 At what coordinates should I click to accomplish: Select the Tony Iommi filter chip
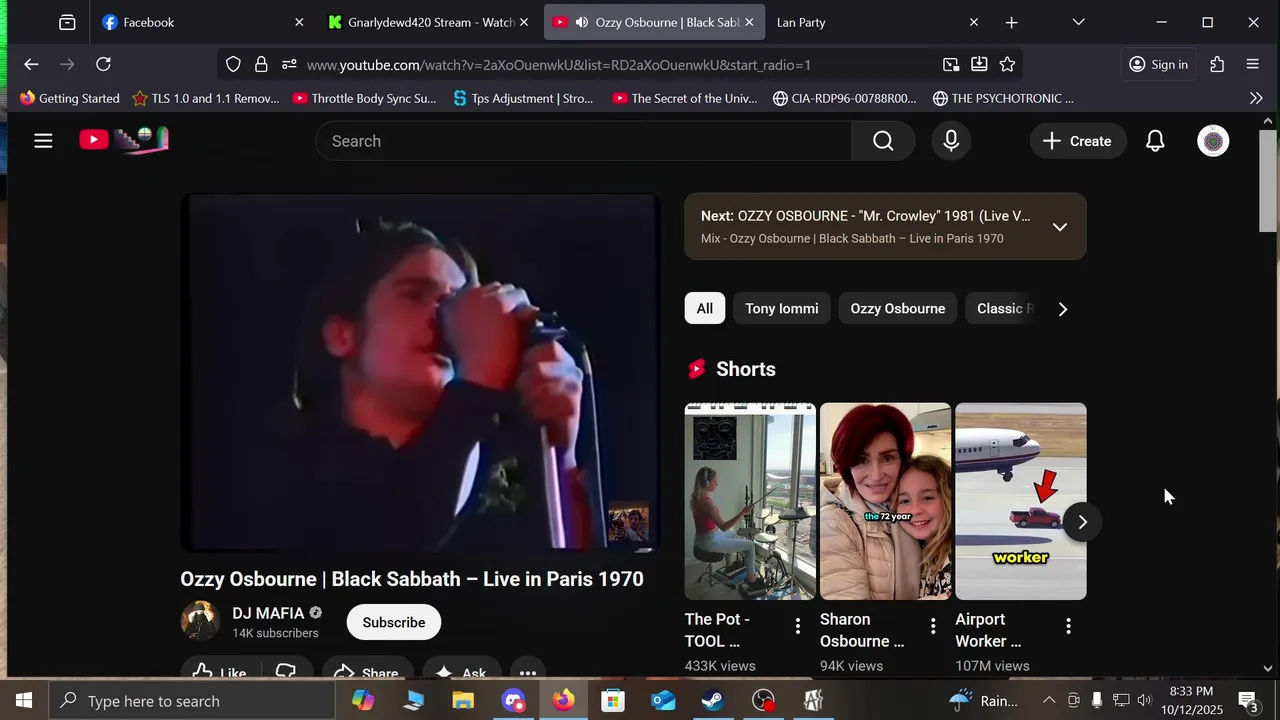[x=782, y=308]
